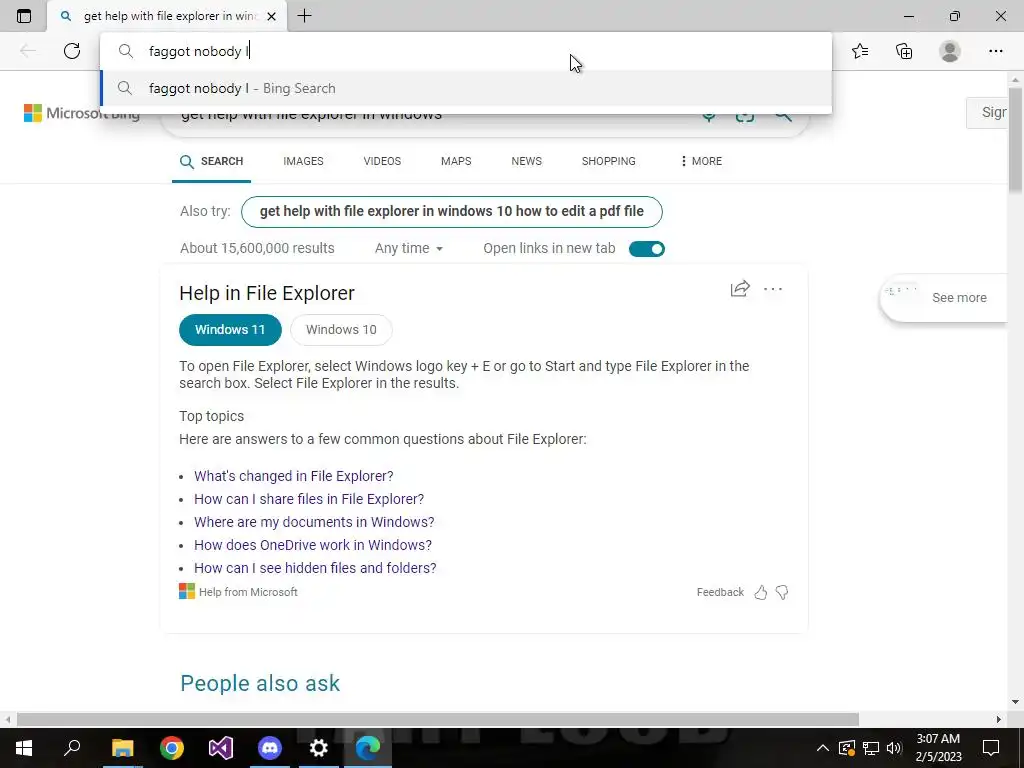The height and width of the screenshot is (768, 1024).
Task: Open the notification center icon
Action: pyautogui.click(x=991, y=748)
